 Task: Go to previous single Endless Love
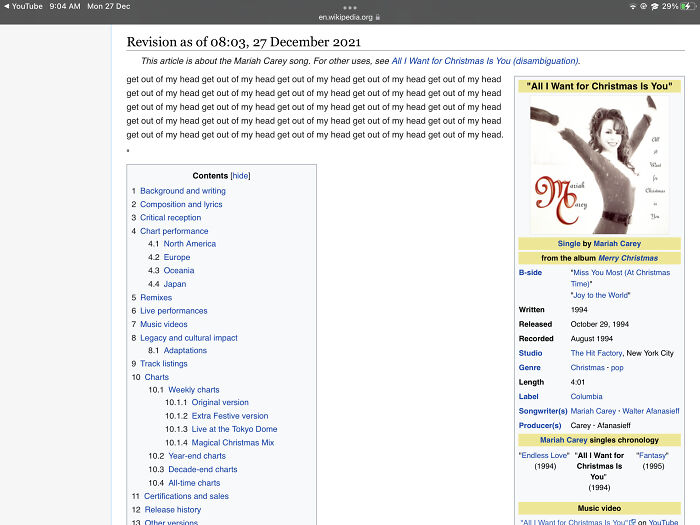[x=544, y=455]
